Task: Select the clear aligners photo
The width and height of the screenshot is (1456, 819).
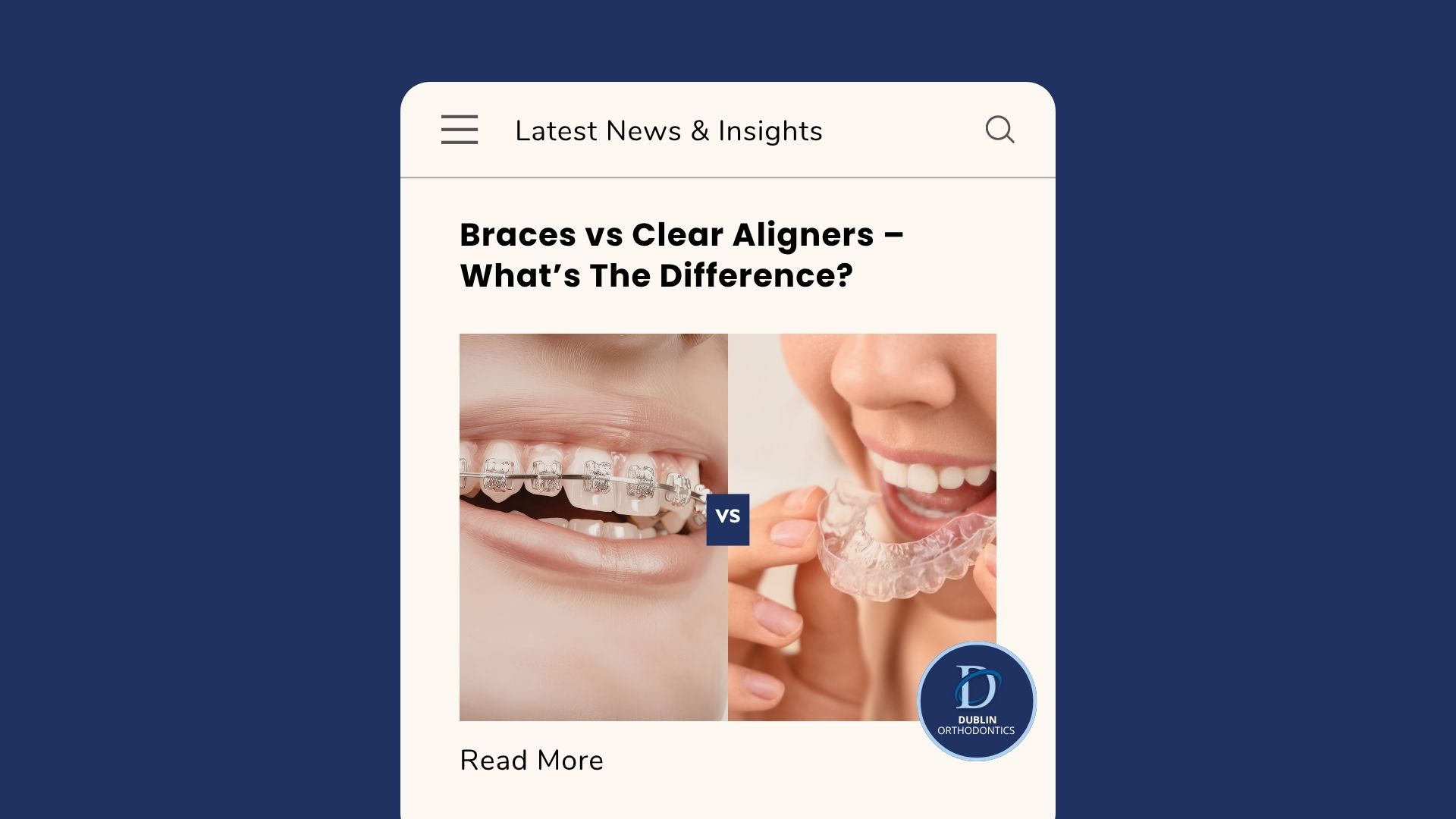Action: (x=862, y=527)
